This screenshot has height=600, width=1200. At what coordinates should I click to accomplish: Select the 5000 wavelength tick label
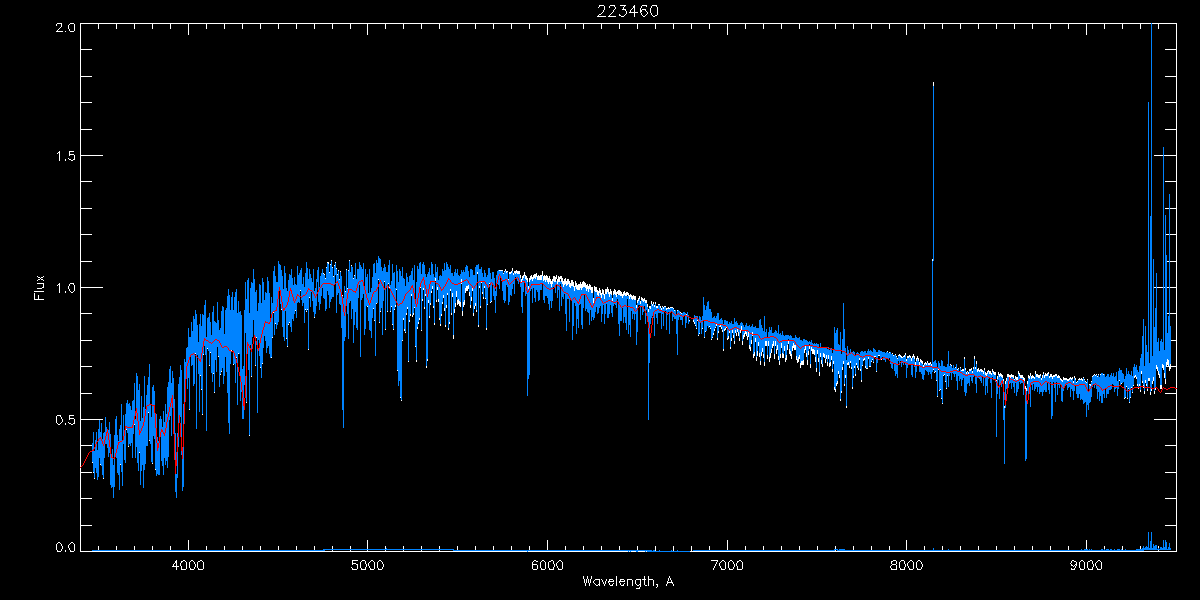click(368, 565)
